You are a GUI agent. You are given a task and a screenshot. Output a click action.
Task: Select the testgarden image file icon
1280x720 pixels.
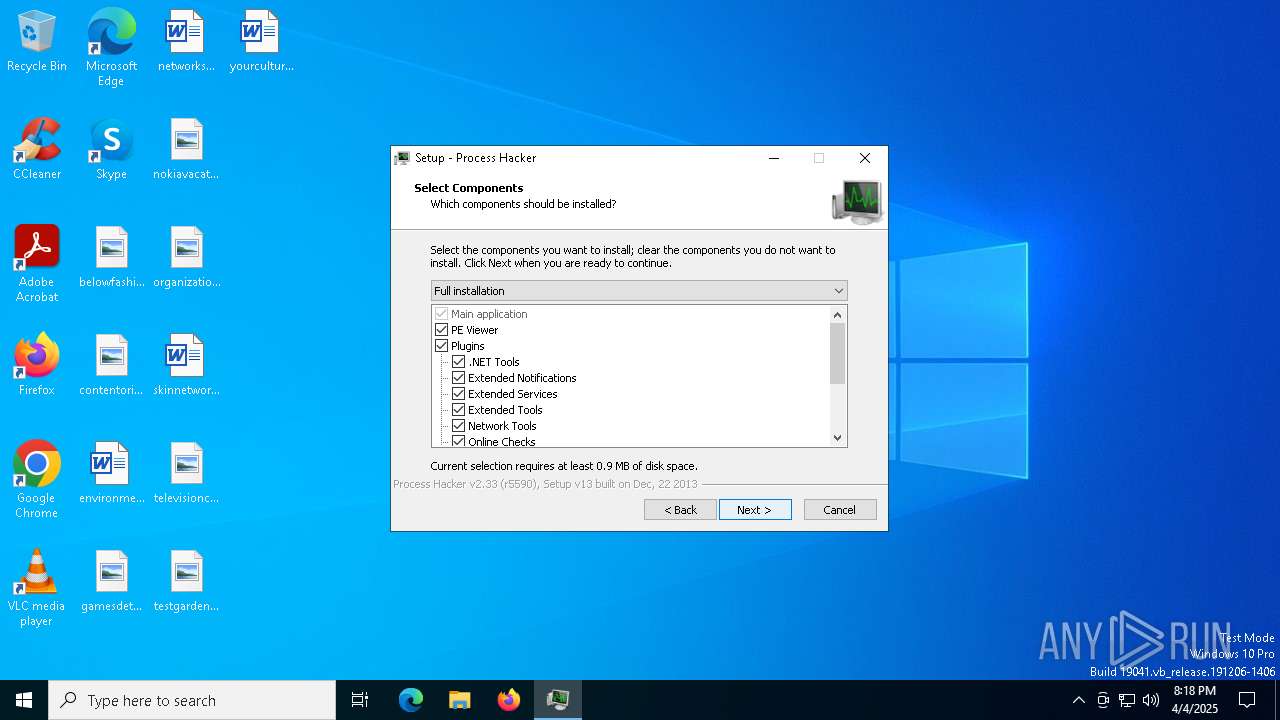point(186,582)
